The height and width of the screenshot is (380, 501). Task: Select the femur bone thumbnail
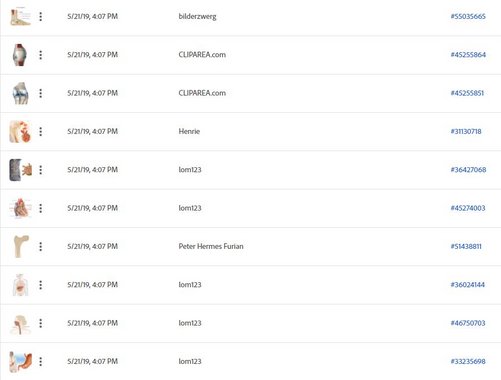(21, 246)
